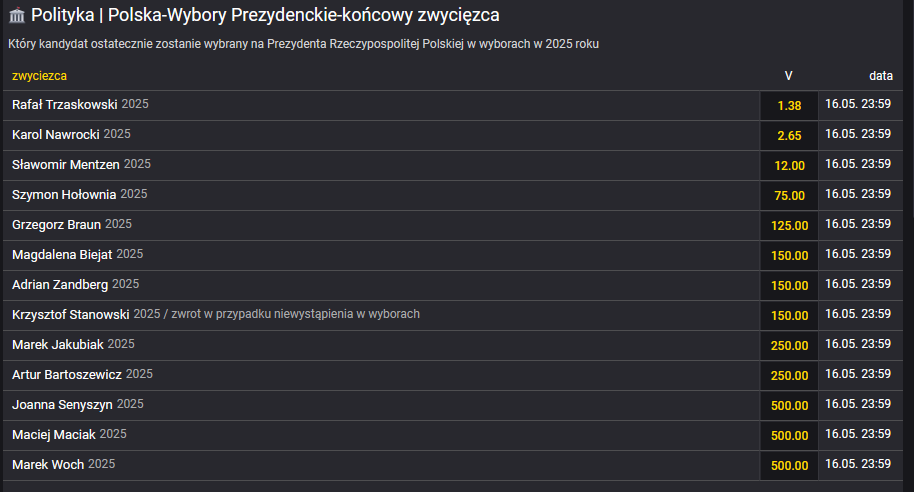Screen dimensions: 914x492
Task: Click the 'V' column header
Action: (788, 76)
